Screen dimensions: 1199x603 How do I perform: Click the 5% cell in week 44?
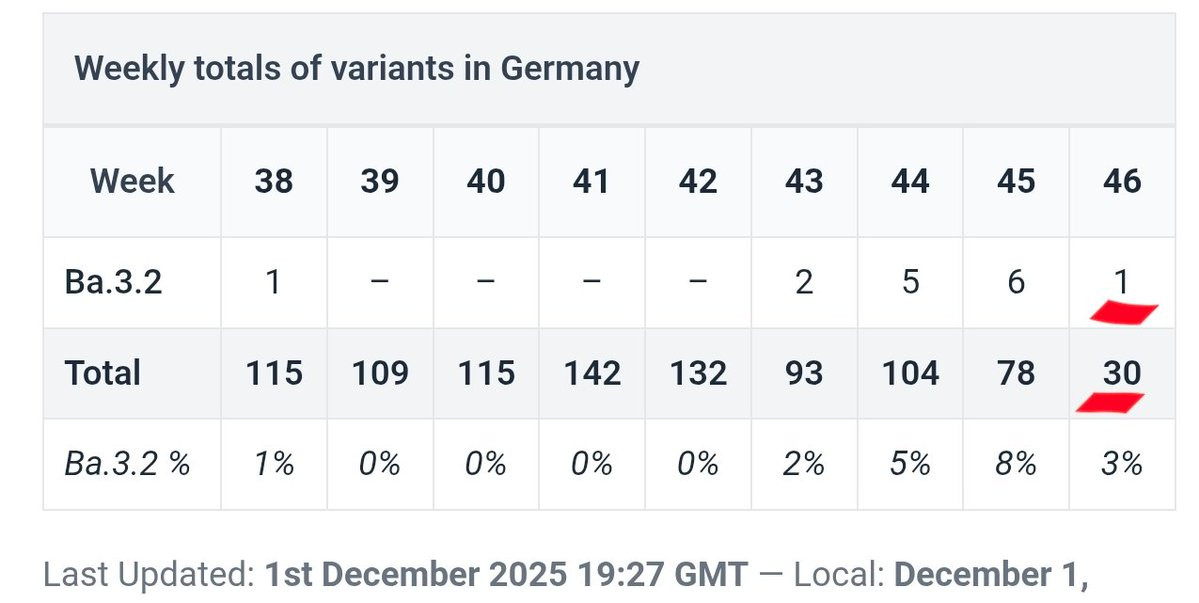point(909,464)
